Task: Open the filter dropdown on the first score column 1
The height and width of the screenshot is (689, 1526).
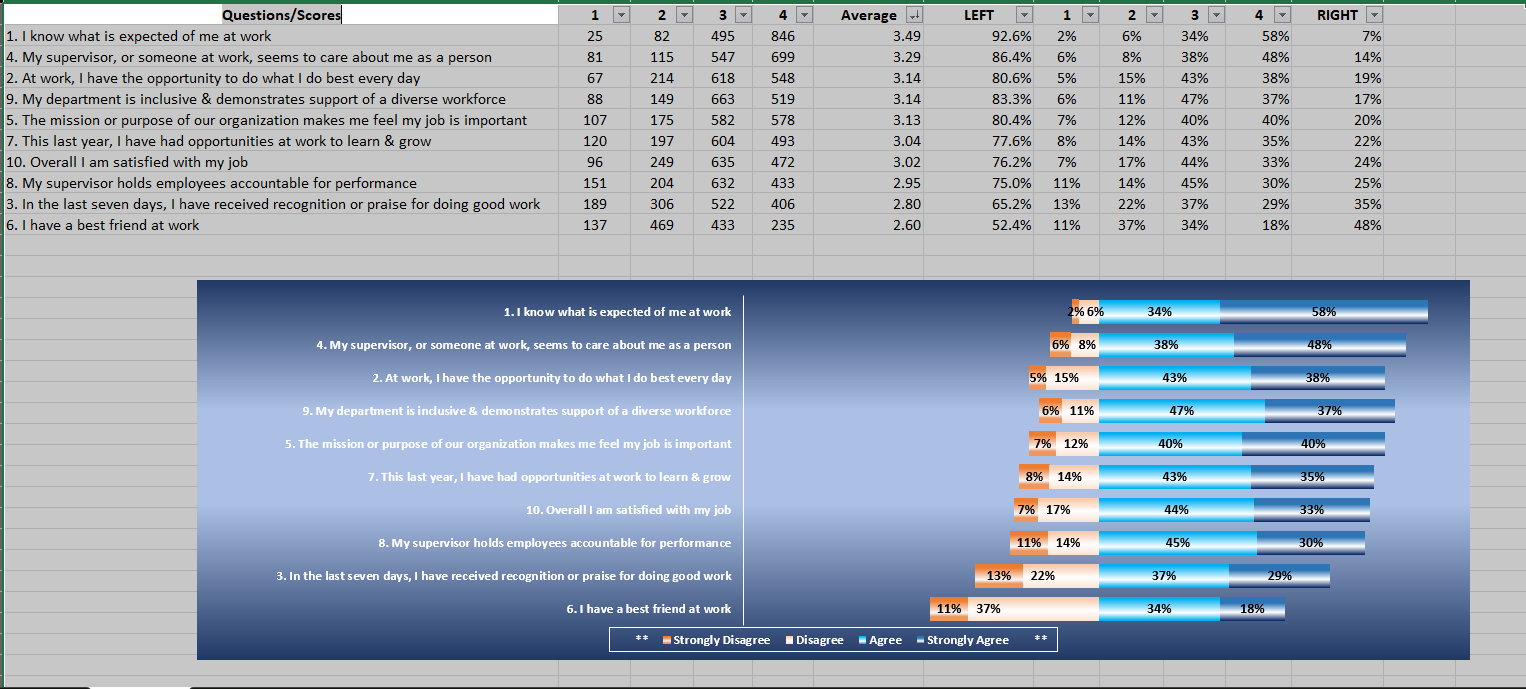Action: coord(619,15)
